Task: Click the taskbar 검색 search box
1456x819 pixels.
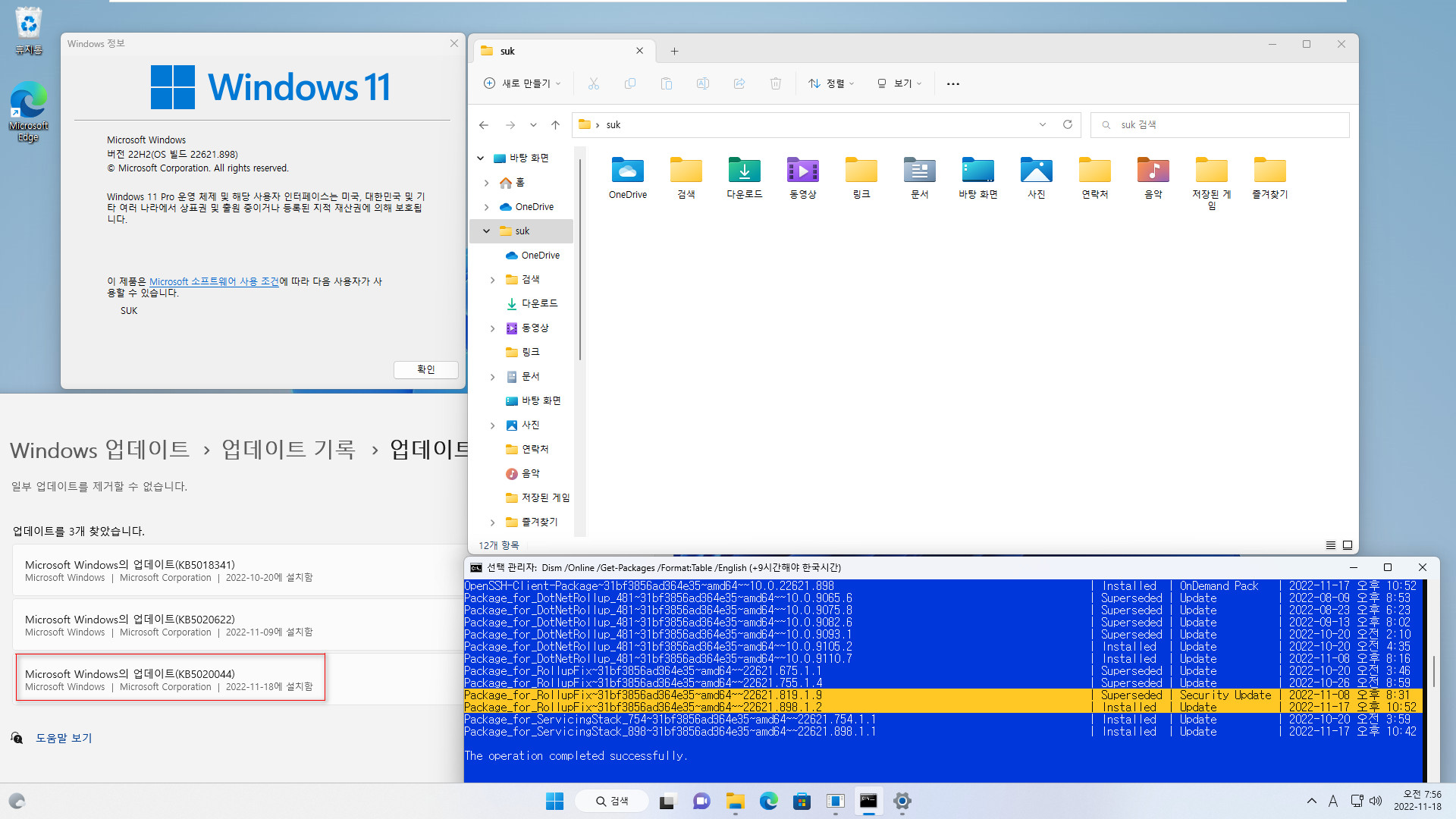Action: coord(611,801)
